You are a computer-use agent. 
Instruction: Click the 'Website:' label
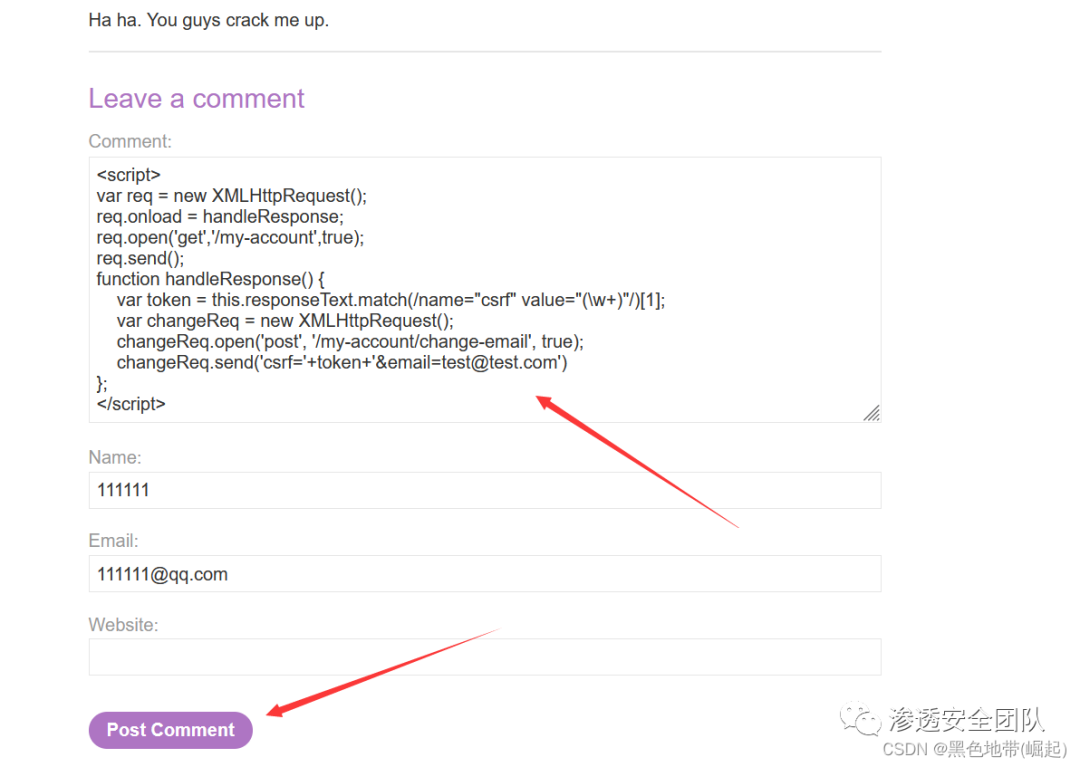coord(123,624)
